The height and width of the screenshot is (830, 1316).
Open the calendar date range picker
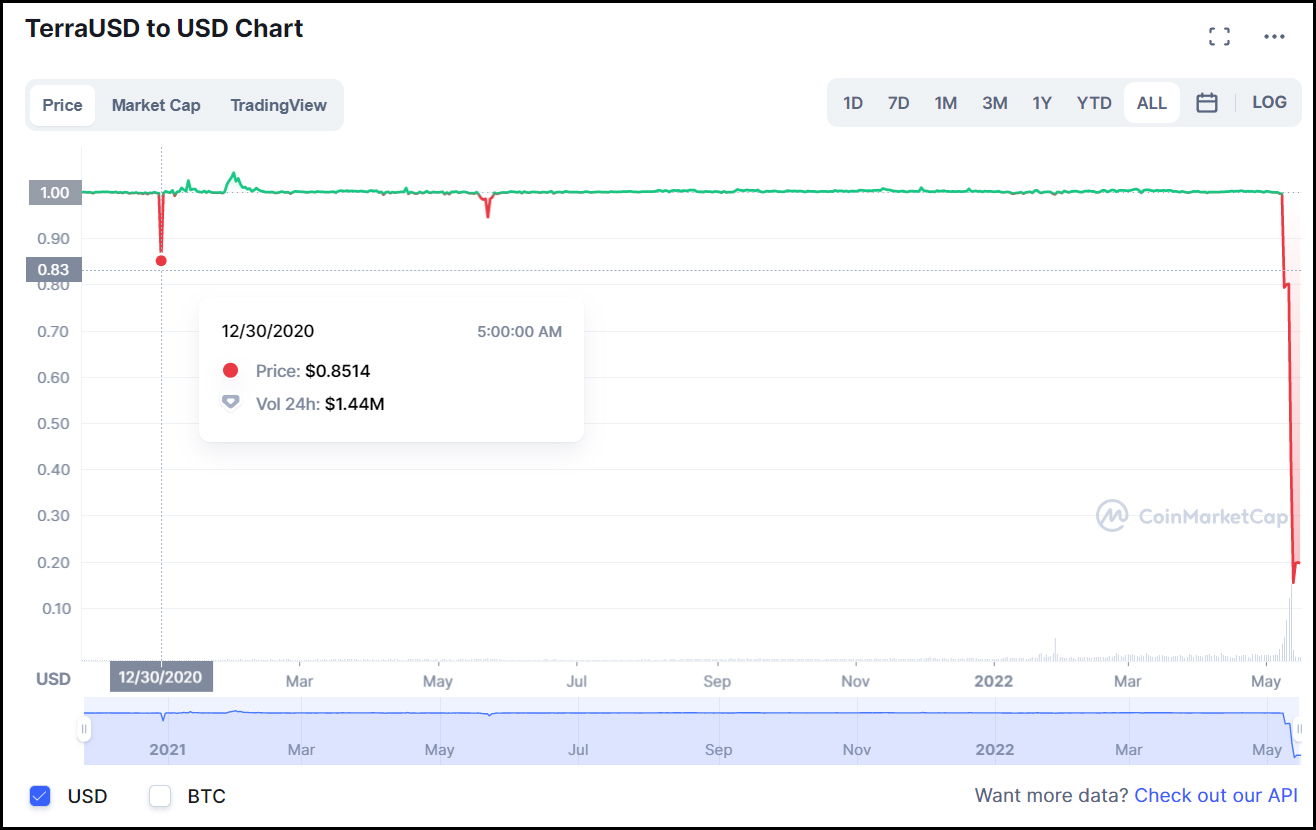1207,103
